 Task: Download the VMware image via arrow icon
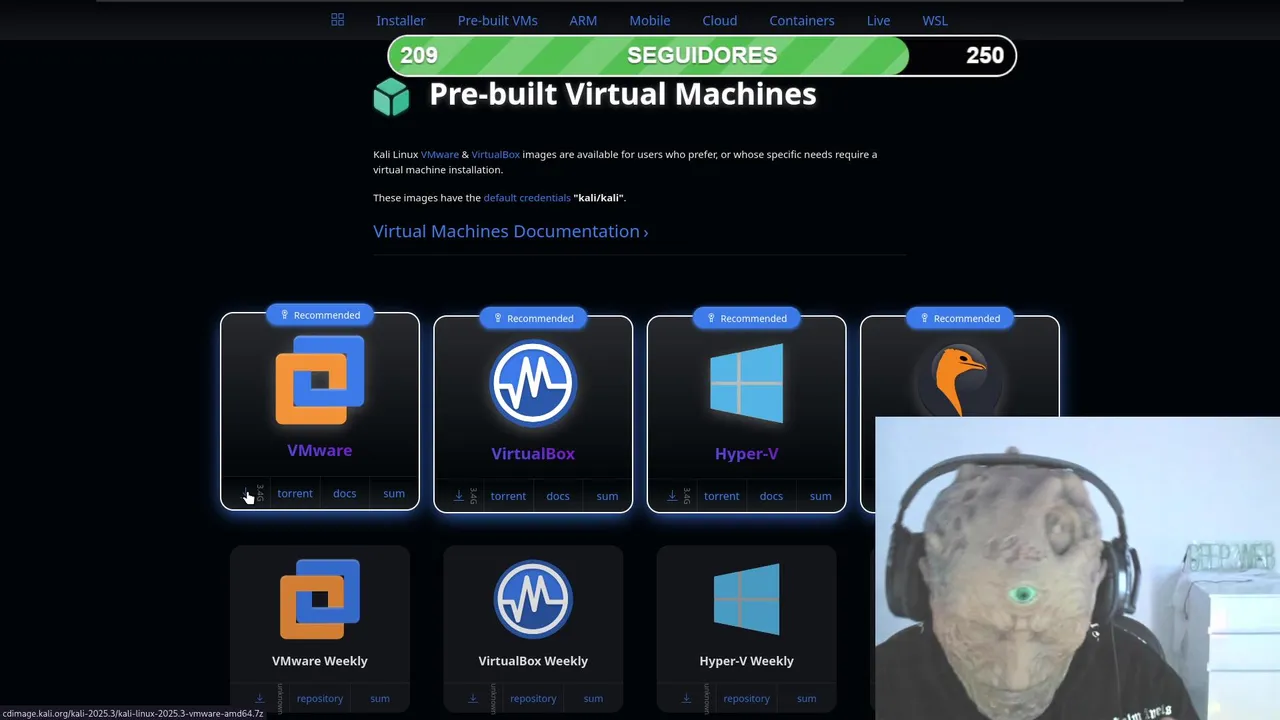[246, 493]
